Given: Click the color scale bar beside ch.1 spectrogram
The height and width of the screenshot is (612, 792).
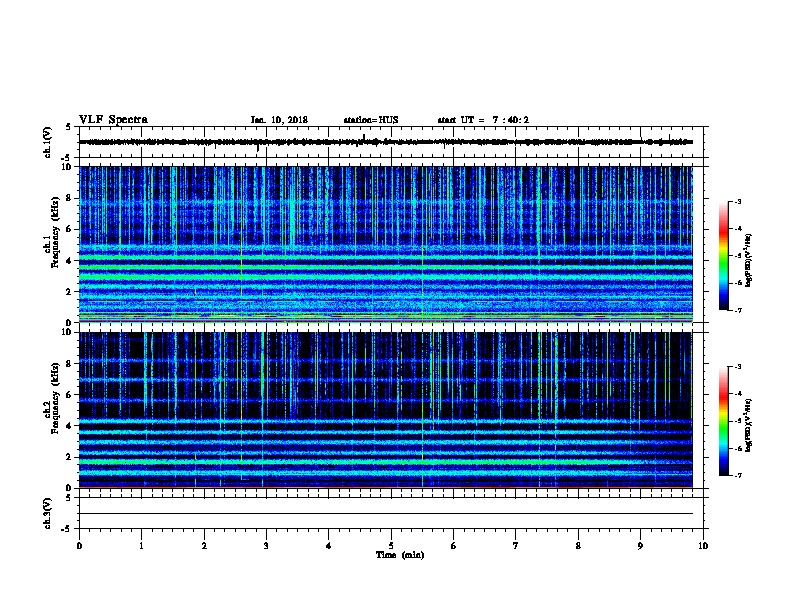Looking at the screenshot, I should point(723,256).
